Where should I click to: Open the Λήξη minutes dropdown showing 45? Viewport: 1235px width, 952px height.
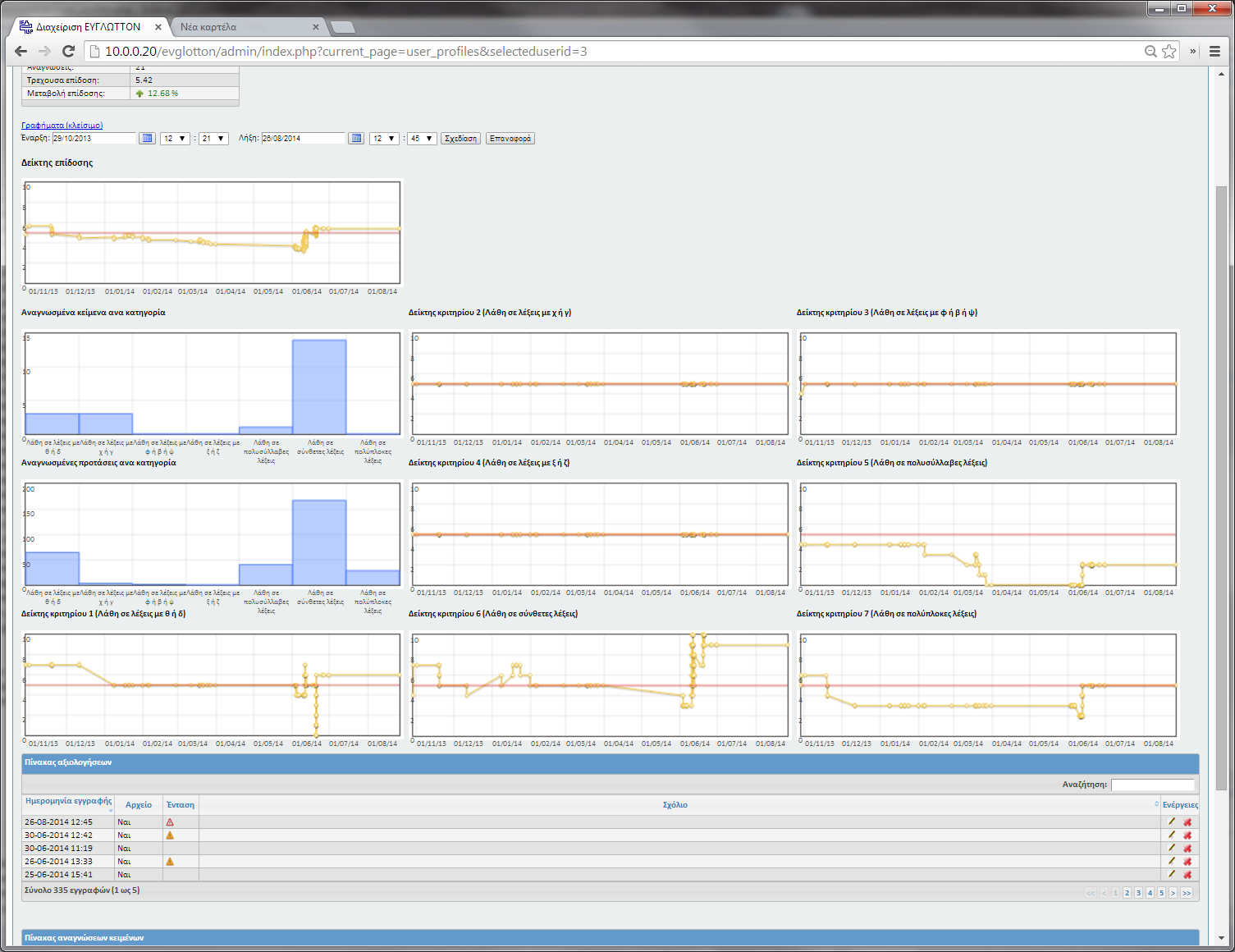pos(422,139)
